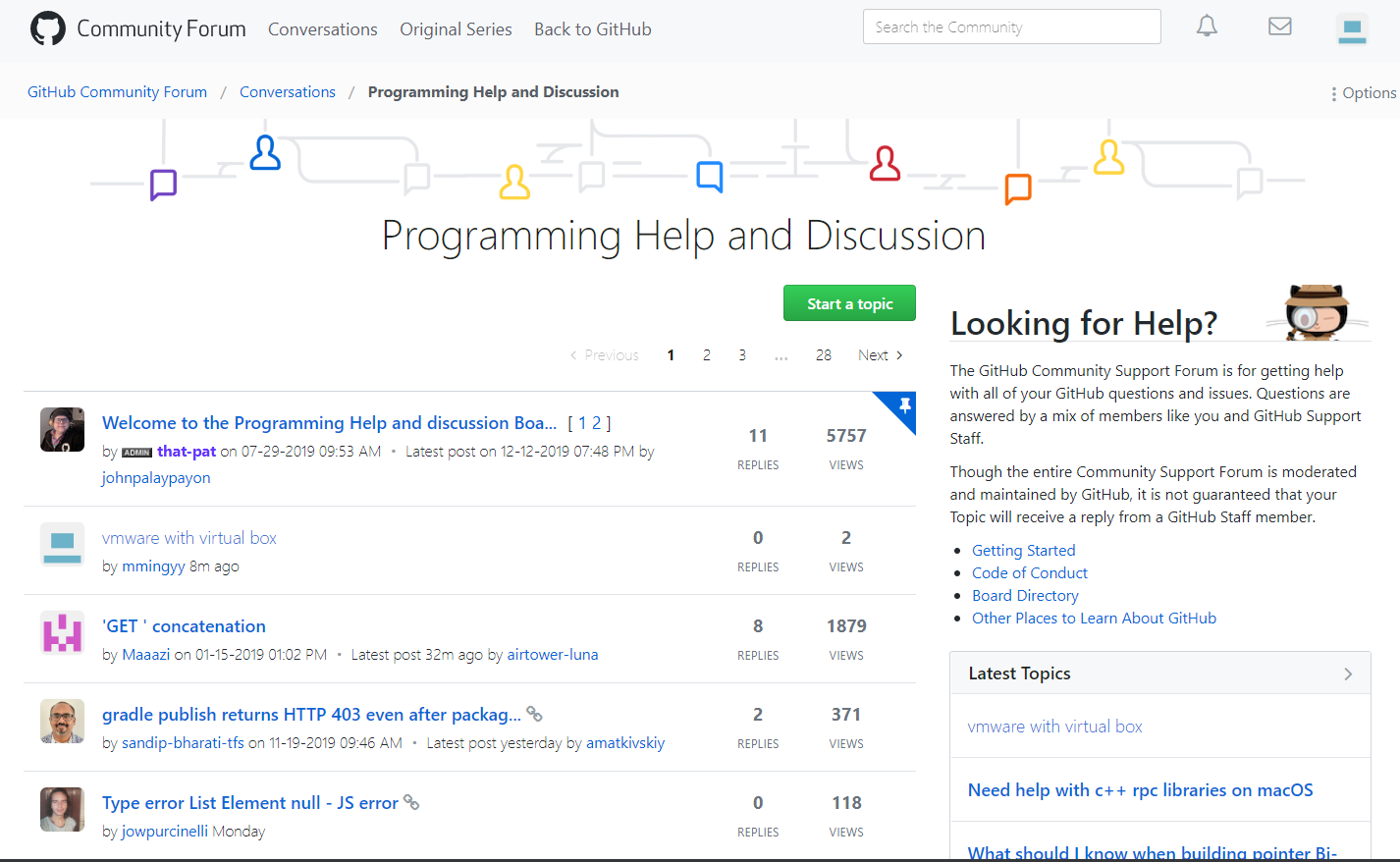The width and height of the screenshot is (1400, 862).
Task: Open the notifications bell
Action: [1207, 27]
